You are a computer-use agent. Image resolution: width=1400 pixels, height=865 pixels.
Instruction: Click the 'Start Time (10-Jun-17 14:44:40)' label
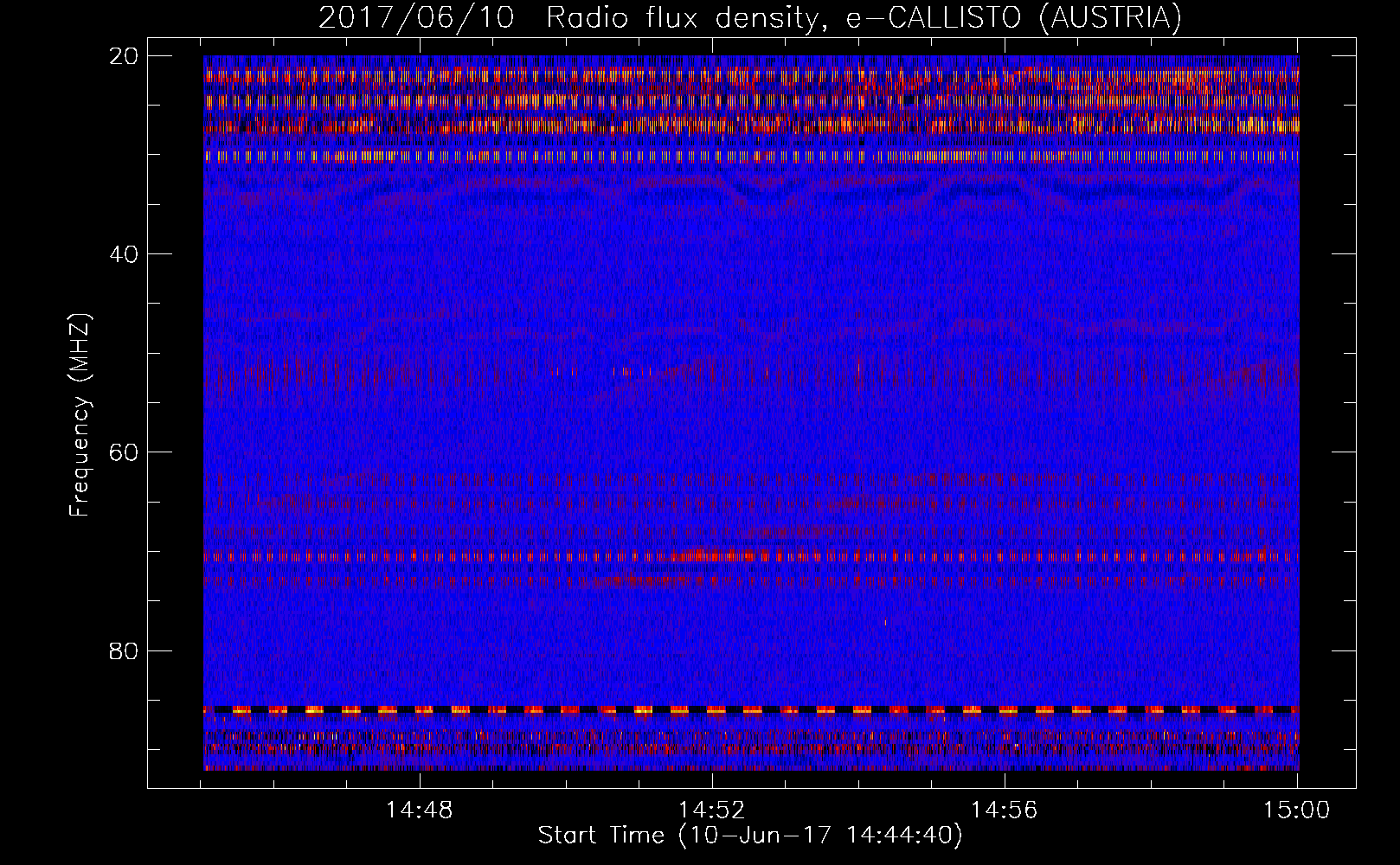pyautogui.click(x=750, y=836)
